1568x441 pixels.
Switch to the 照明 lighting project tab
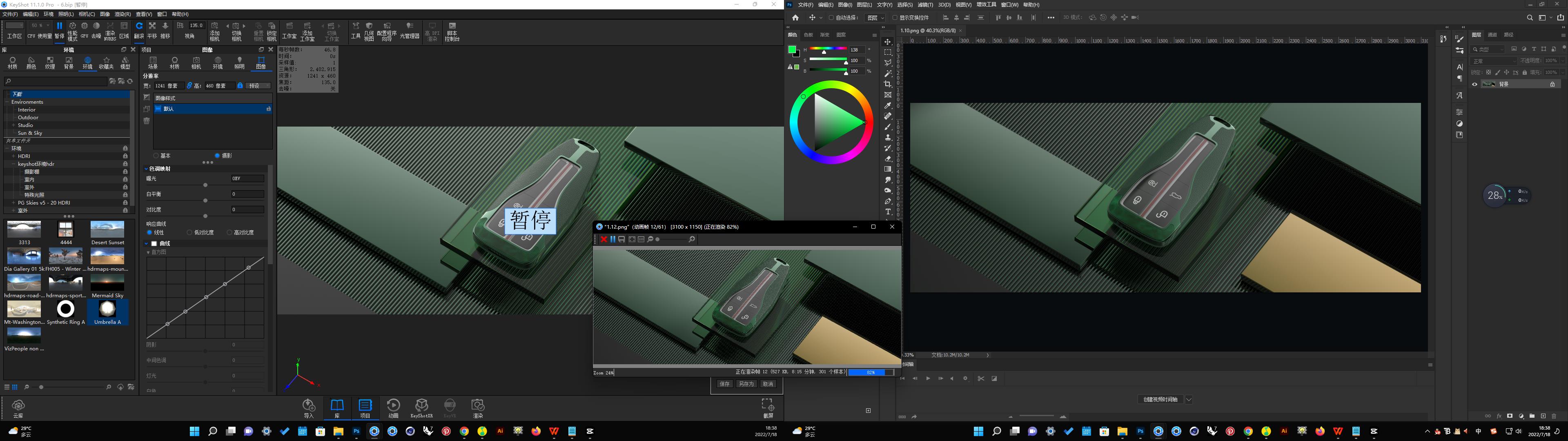[x=239, y=63]
